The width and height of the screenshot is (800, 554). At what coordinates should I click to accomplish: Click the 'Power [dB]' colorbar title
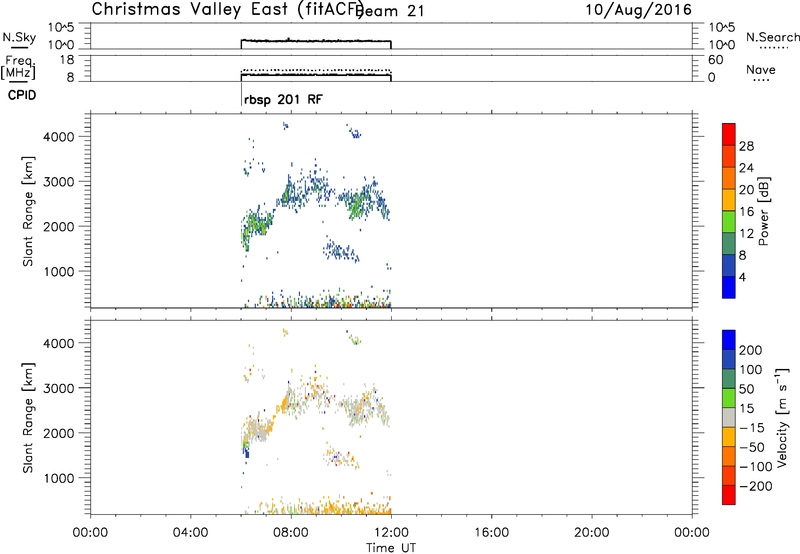click(763, 211)
